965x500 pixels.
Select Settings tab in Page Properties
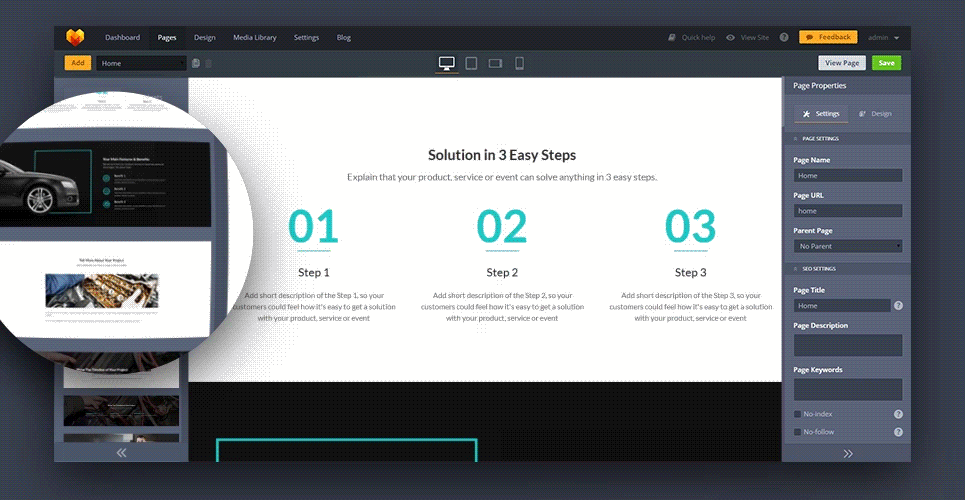(821, 114)
